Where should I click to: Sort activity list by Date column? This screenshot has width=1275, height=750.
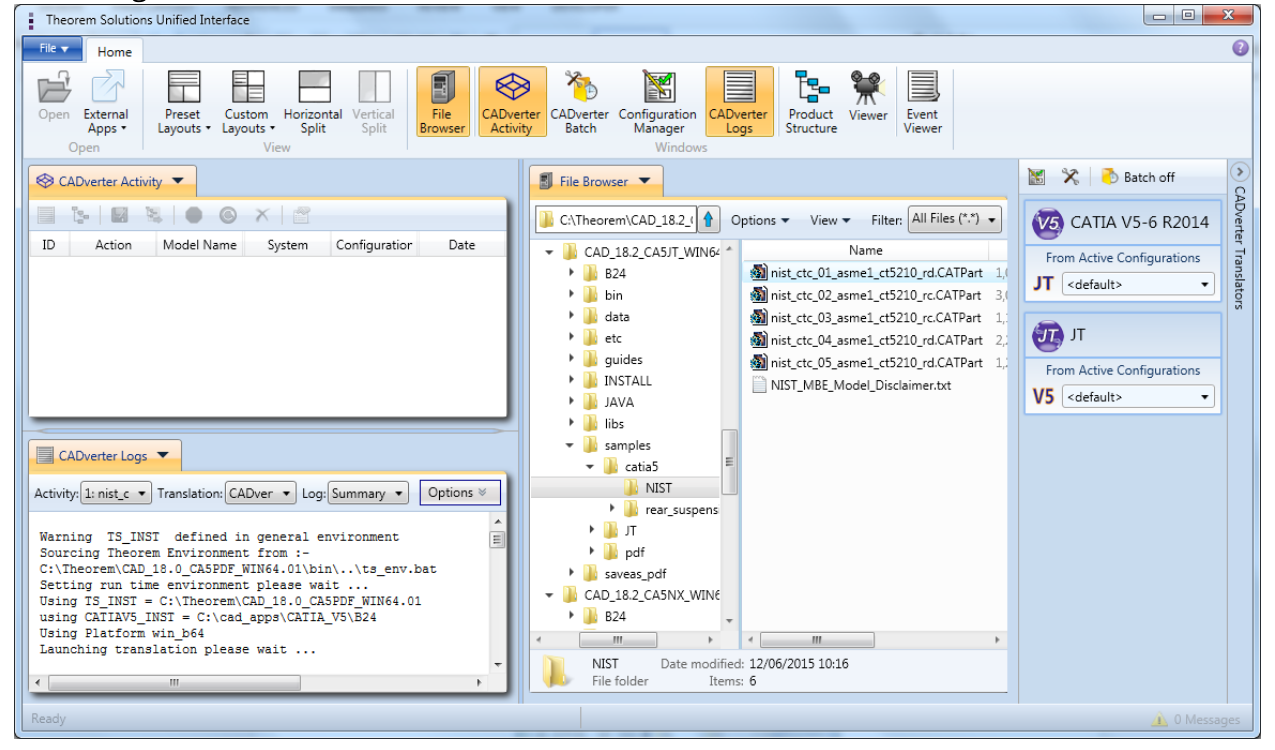(462, 245)
